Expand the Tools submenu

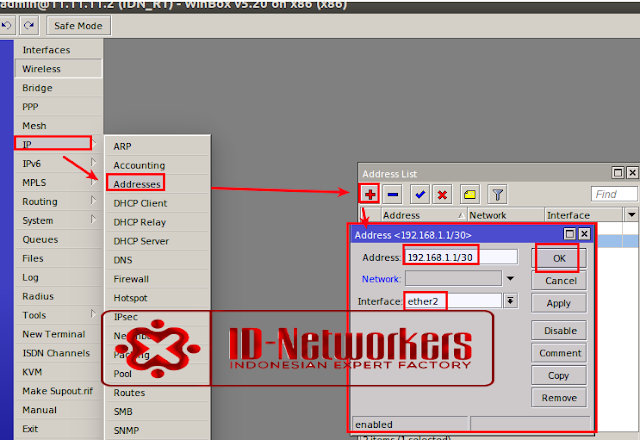(58, 315)
